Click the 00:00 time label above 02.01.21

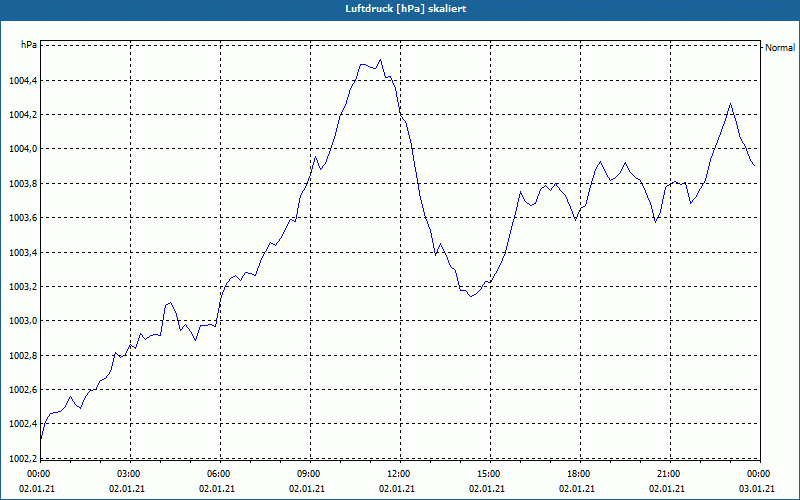(37, 474)
